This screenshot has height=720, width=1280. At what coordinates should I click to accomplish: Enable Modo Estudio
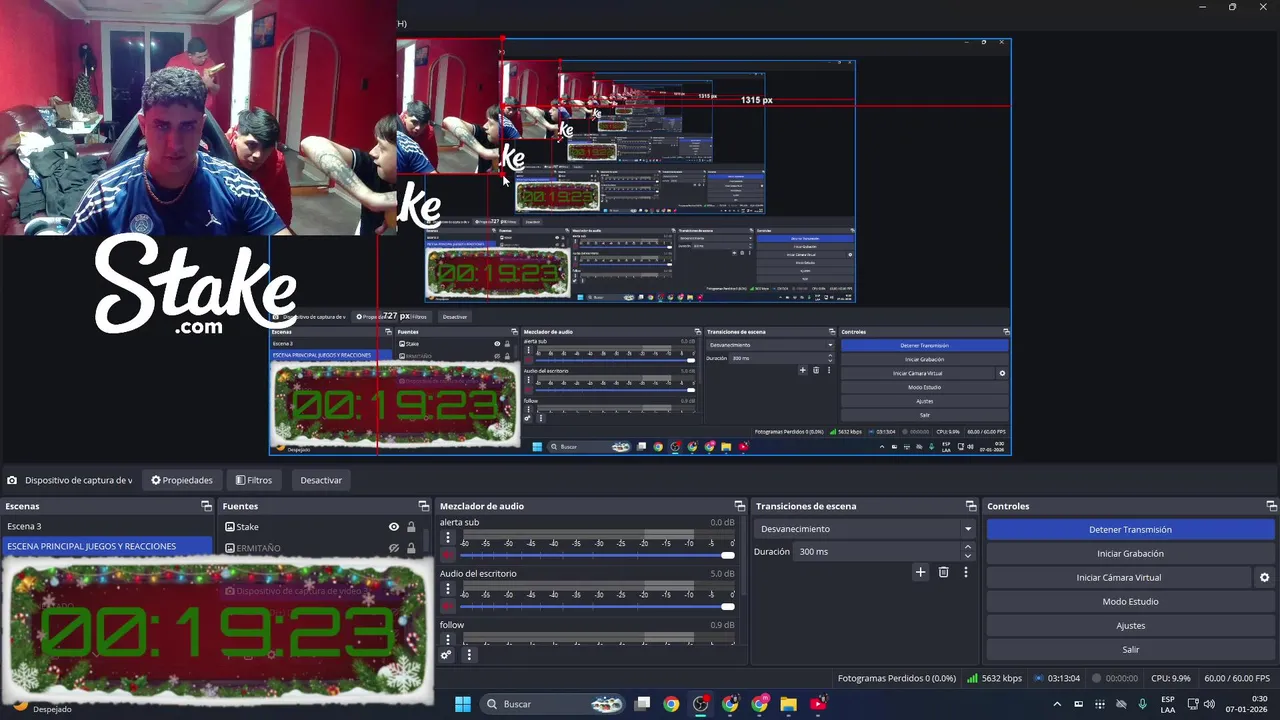(x=1130, y=601)
